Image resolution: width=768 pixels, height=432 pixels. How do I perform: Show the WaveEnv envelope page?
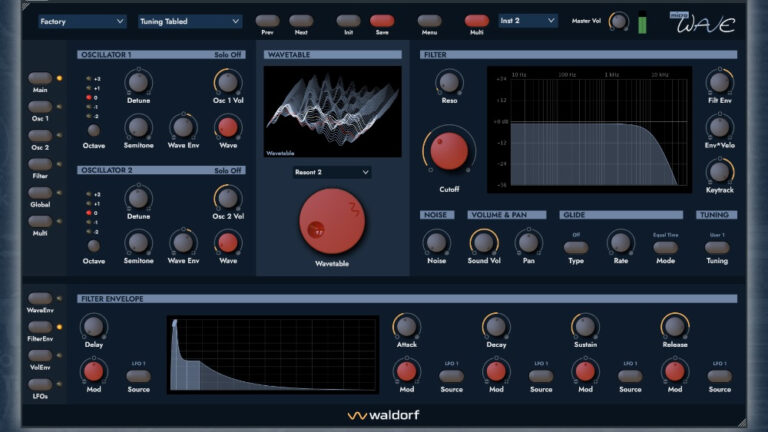(x=40, y=298)
